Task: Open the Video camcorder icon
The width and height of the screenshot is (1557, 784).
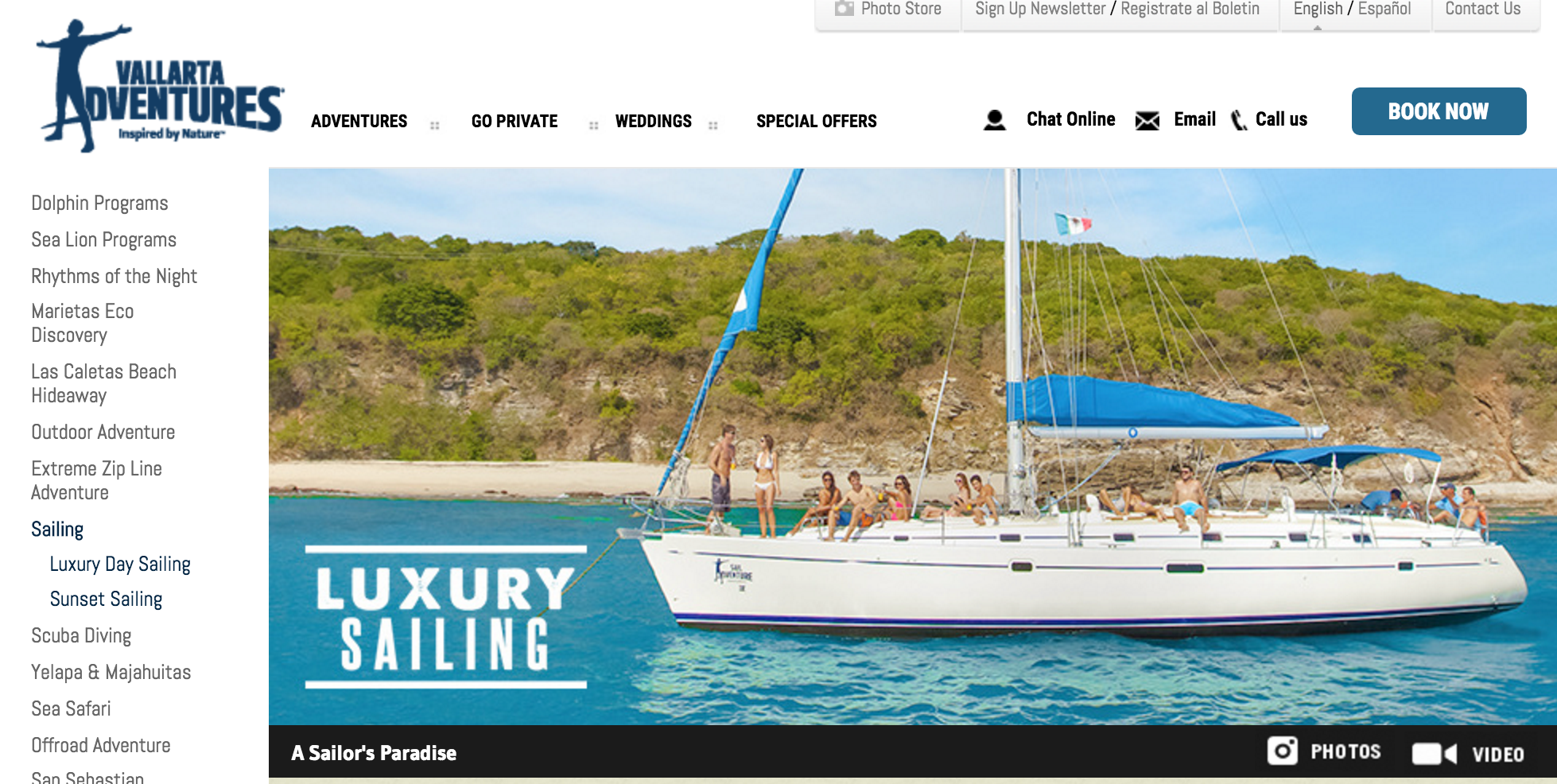Action: tap(1434, 753)
